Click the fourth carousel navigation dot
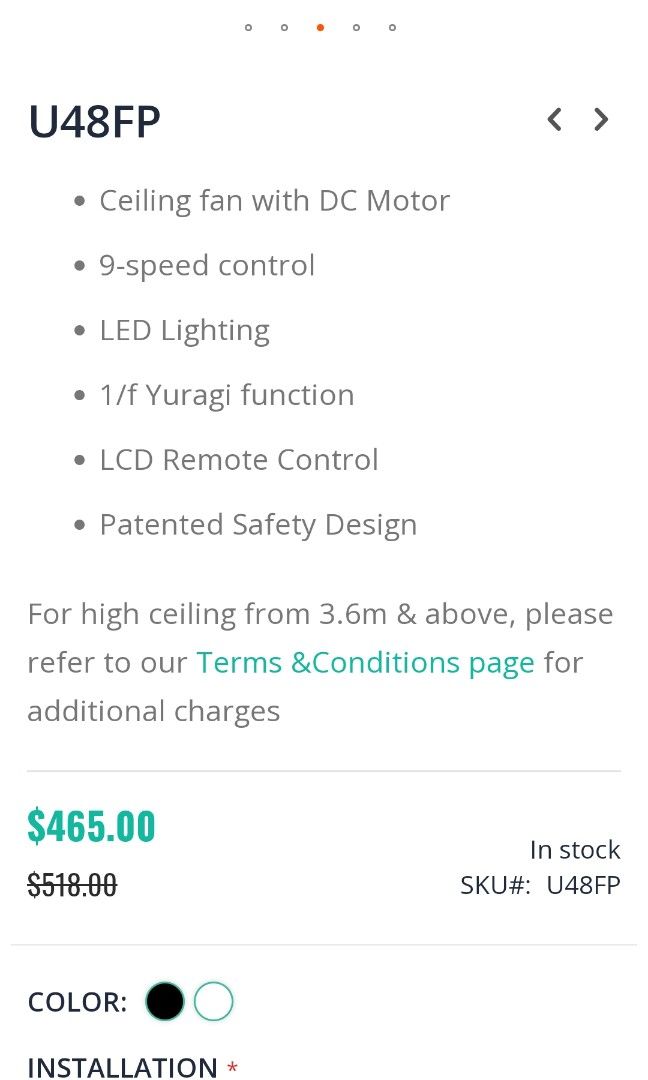 pyautogui.click(x=356, y=28)
